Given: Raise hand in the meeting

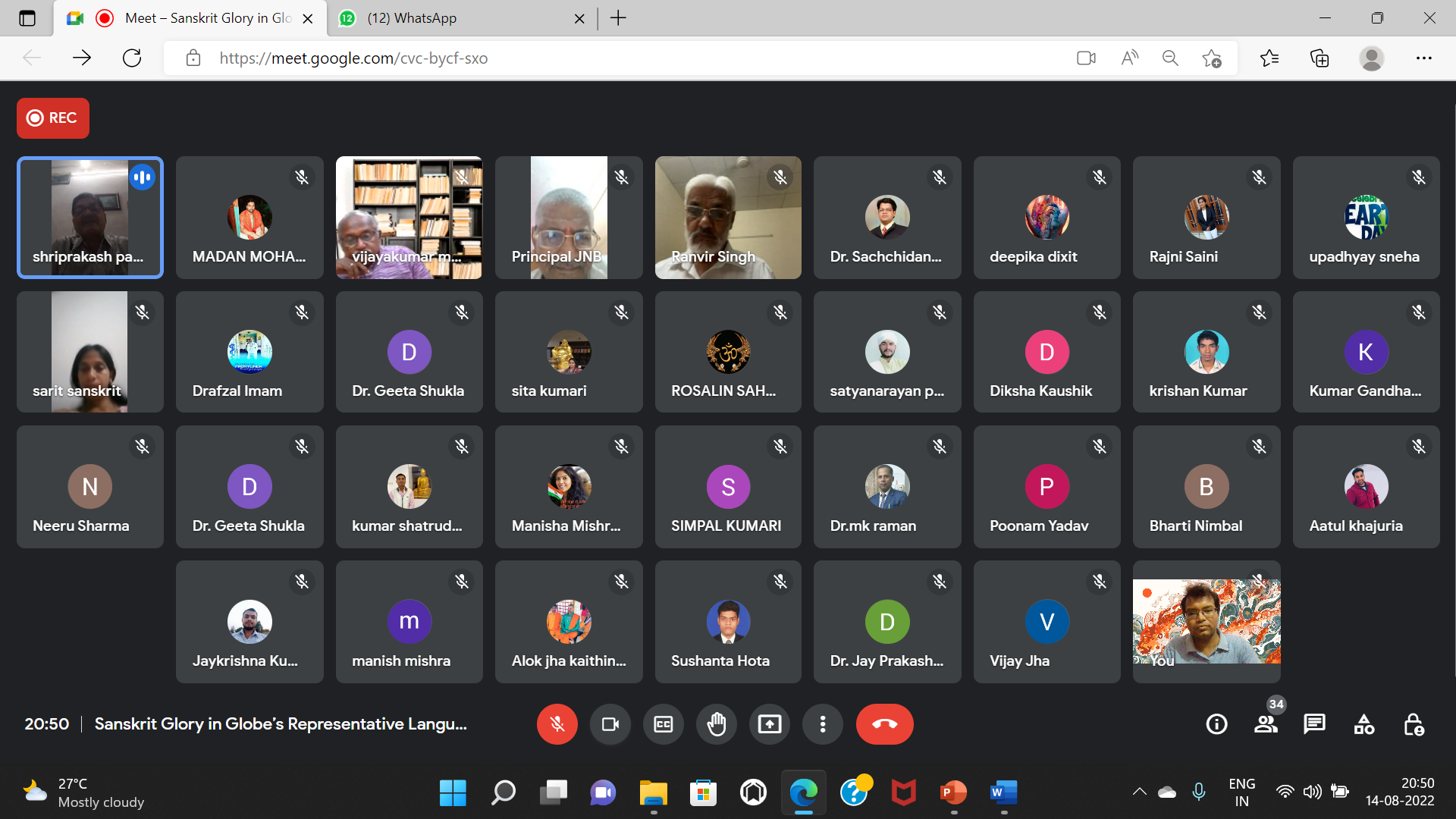Looking at the screenshot, I should click(716, 724).
